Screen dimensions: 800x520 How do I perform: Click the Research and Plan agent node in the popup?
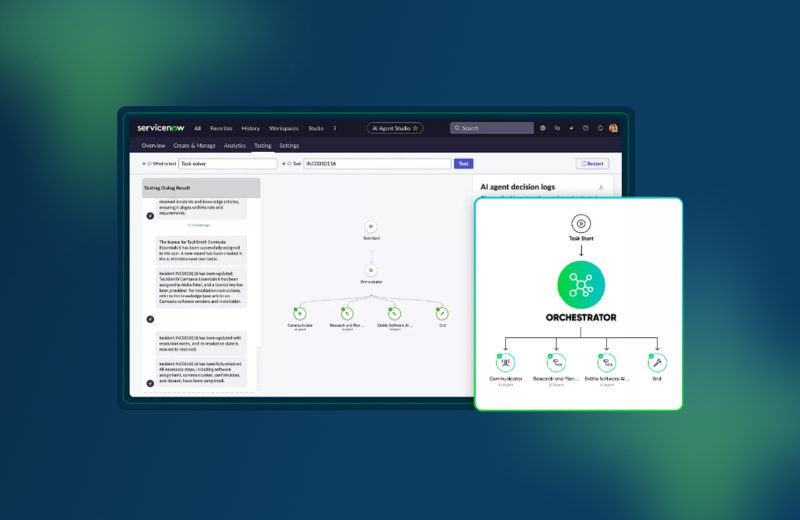555,362
